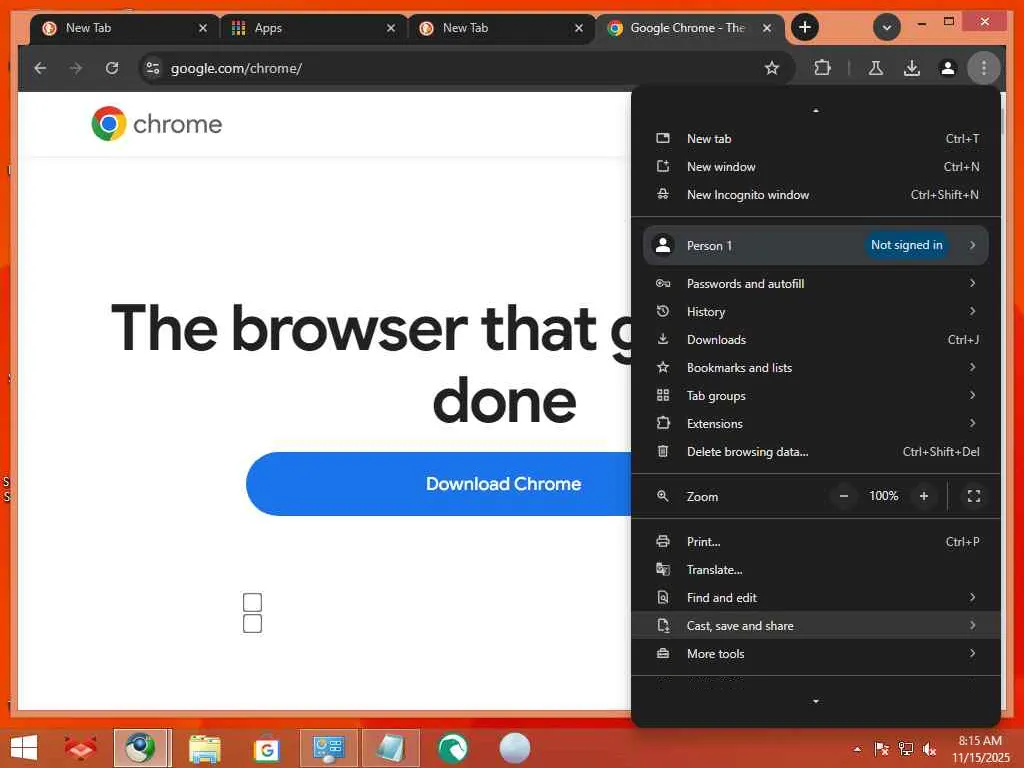This screenshot has width=1024, height=768.
Task: Open Downloads from the menu
Action: click(816, 340)
